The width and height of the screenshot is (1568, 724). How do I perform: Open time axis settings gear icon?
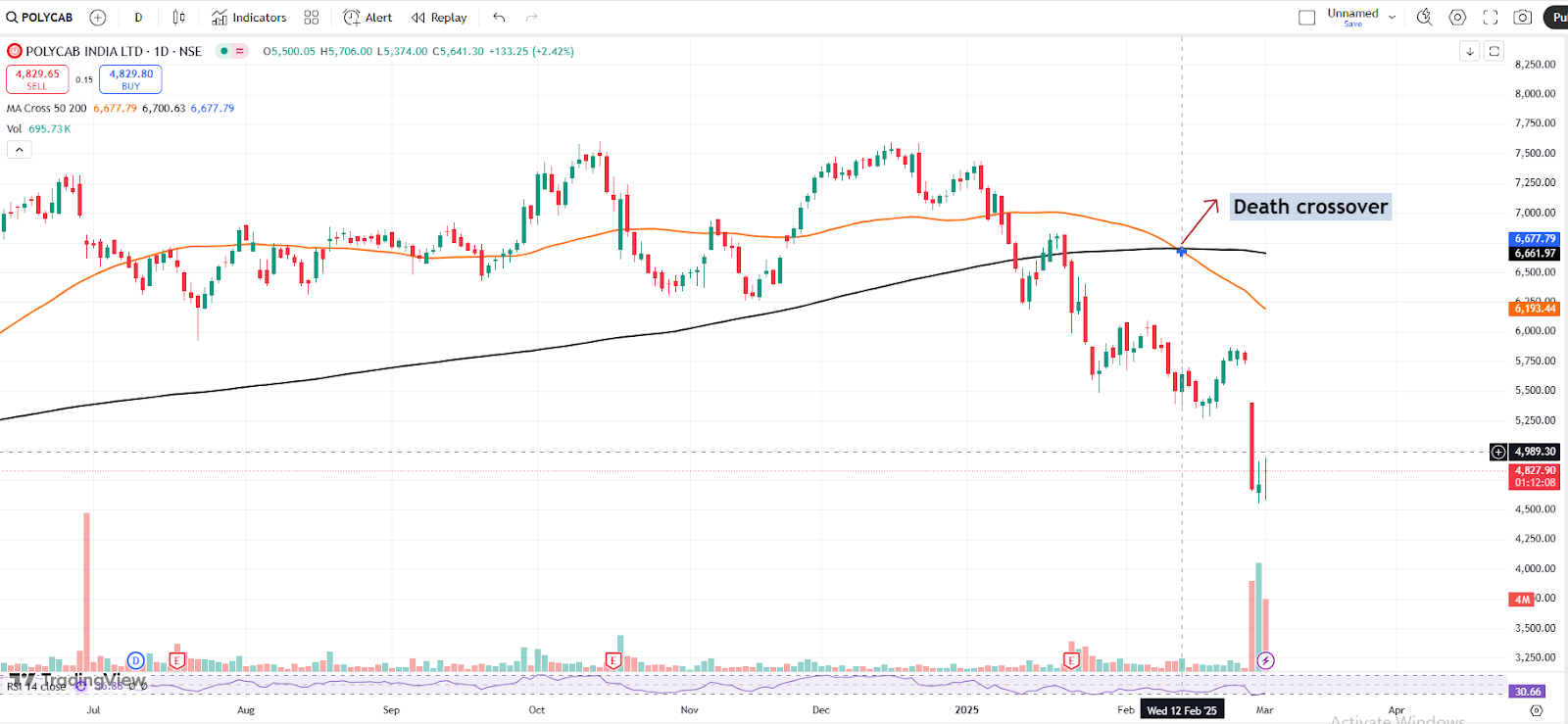point(1536,710)
